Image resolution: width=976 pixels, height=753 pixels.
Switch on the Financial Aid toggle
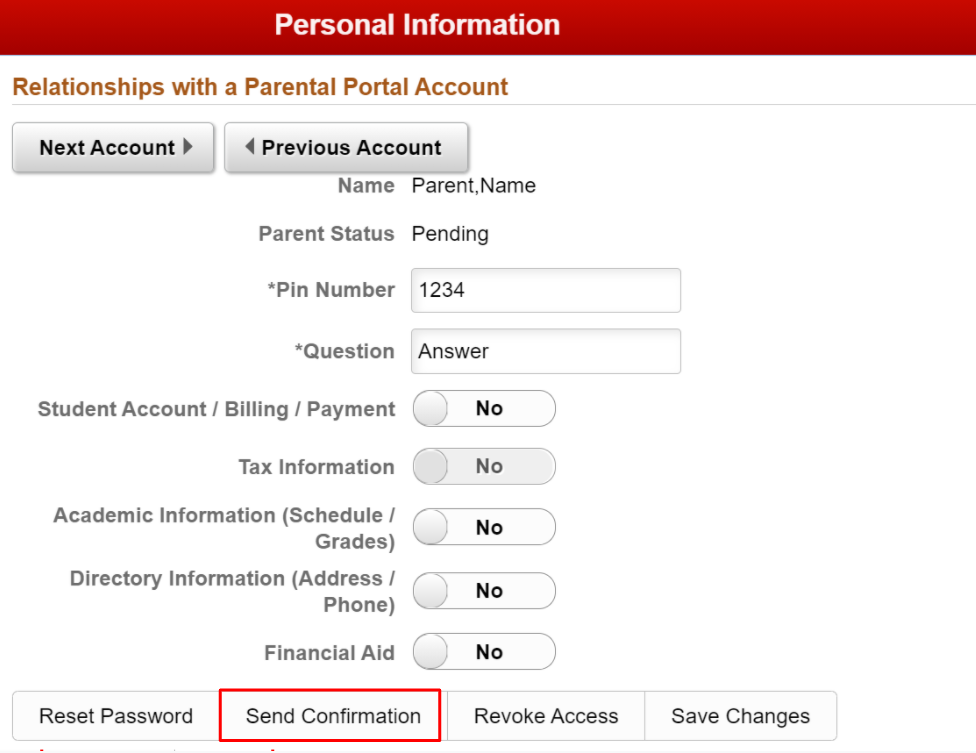coord(484,652)
